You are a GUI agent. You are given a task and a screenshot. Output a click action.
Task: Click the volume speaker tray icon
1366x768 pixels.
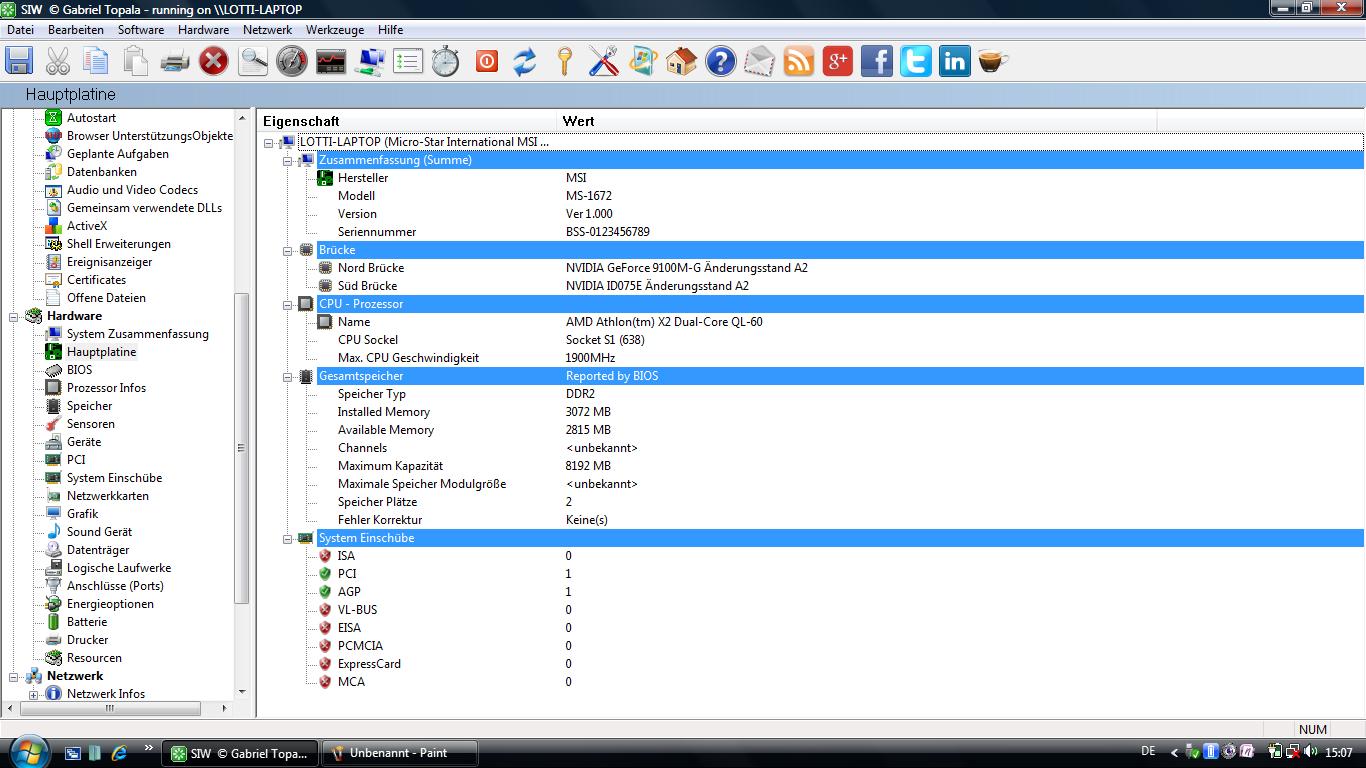click(1310, 752)
